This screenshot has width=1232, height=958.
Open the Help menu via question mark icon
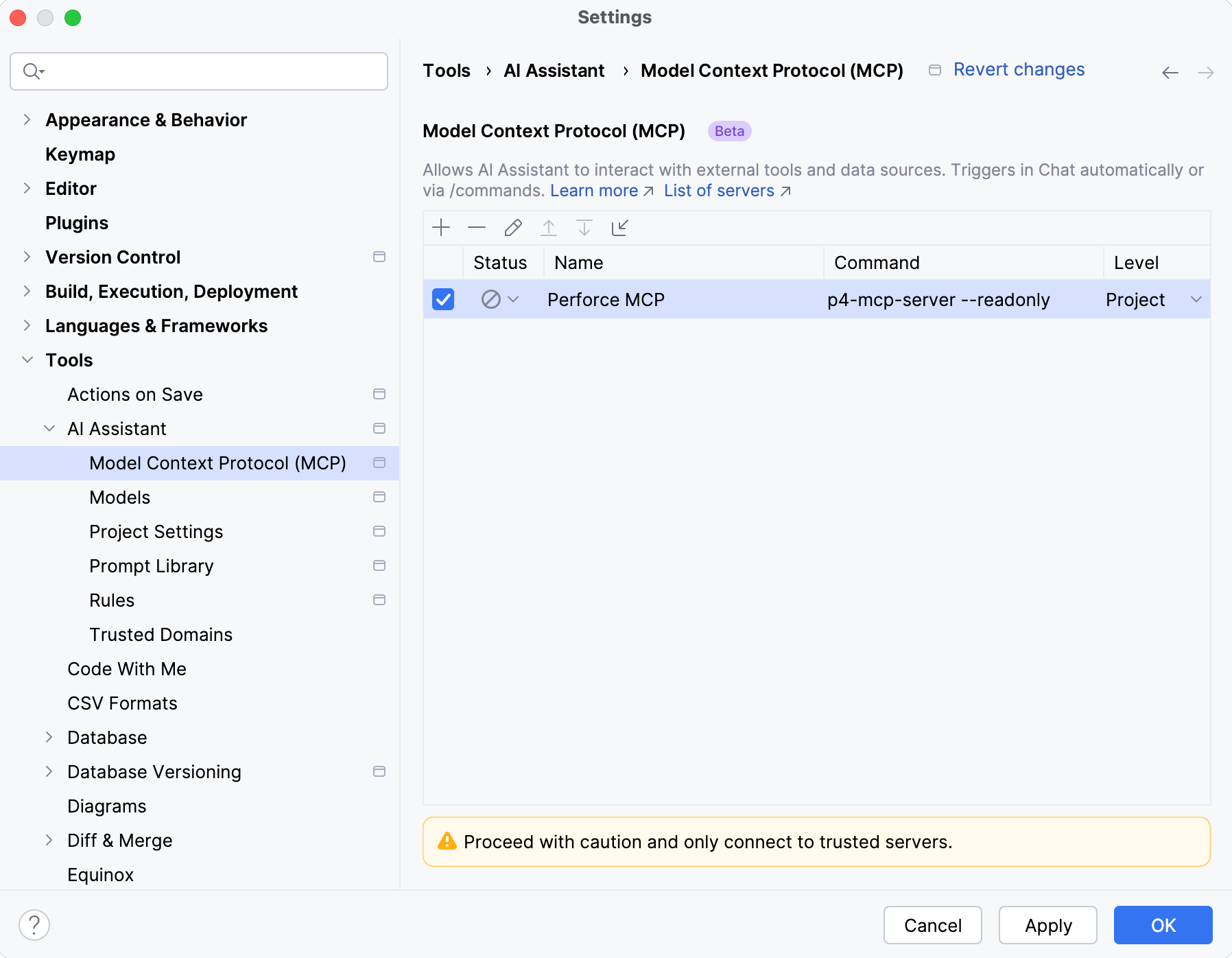click(35, 924)
